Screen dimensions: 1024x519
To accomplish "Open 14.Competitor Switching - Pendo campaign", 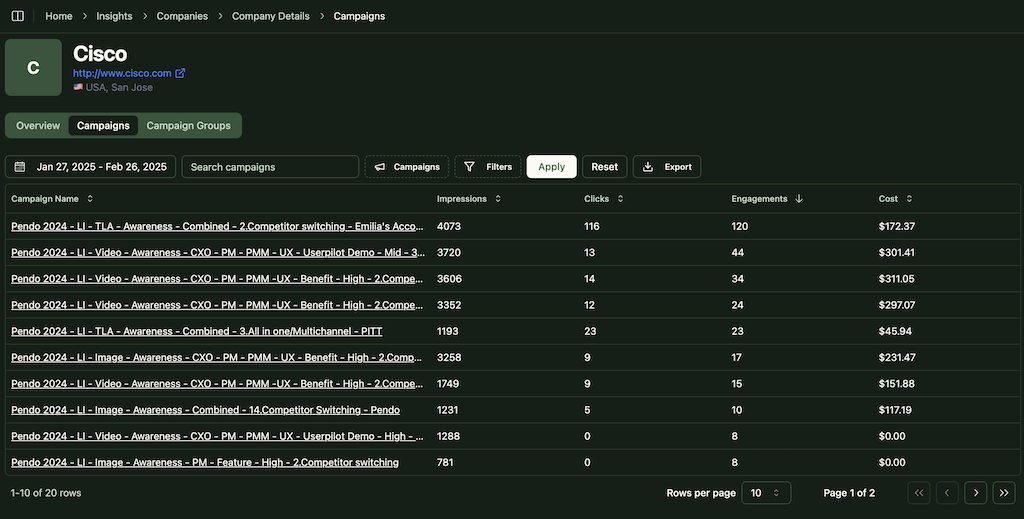I will coord(205,410).
